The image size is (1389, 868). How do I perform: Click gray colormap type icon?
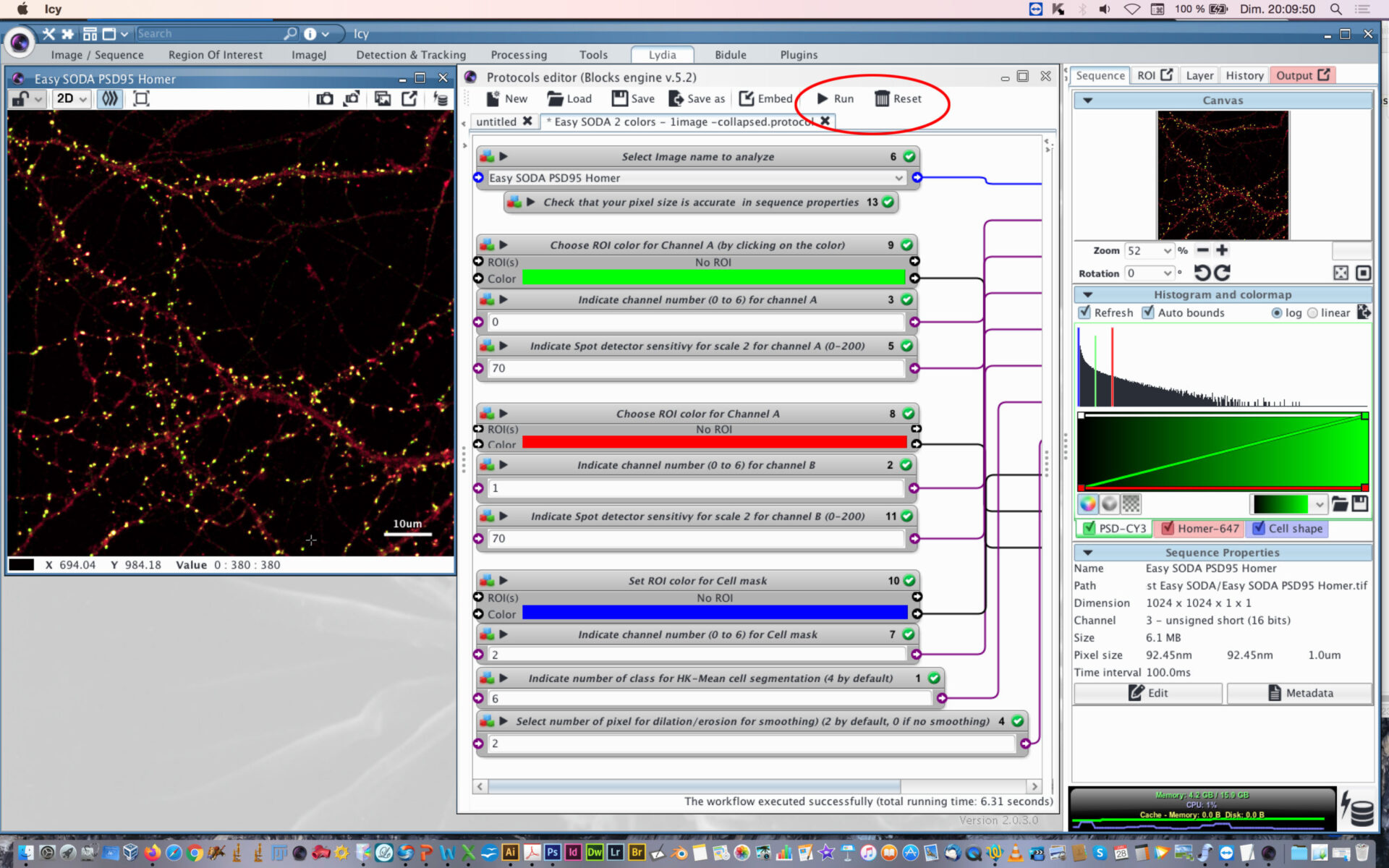(1109, 503)
